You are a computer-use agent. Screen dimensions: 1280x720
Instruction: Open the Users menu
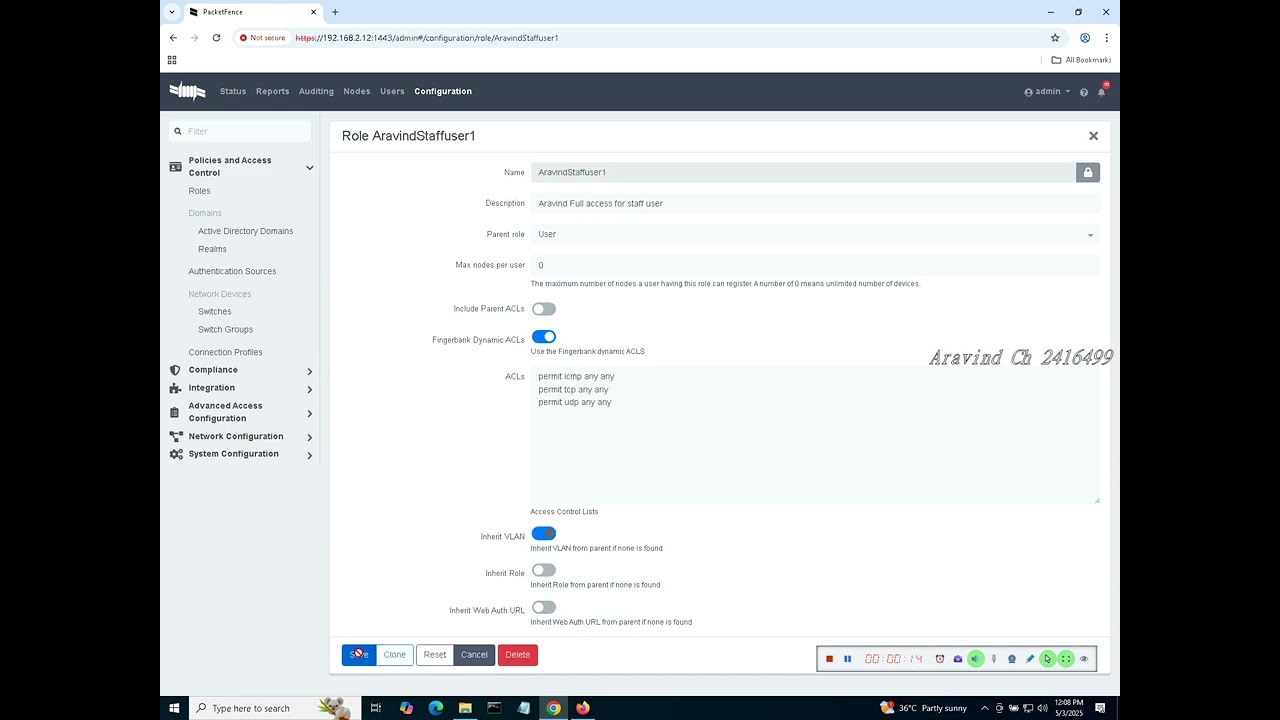pos(392,91)
